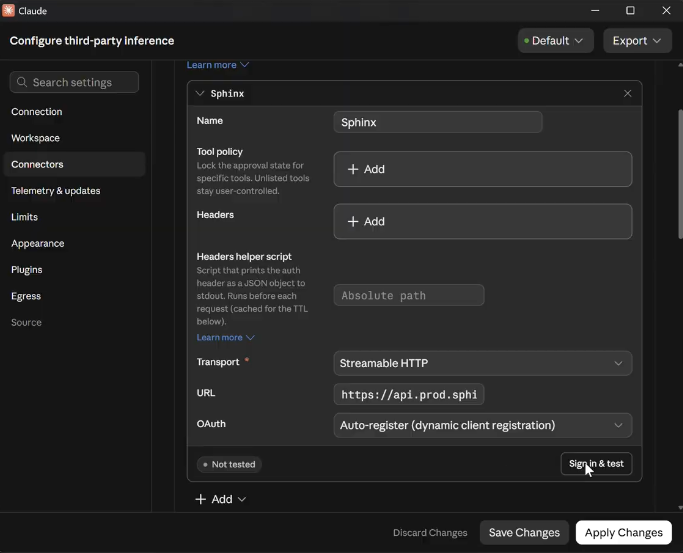The height and width of the screenshot is (553, 683).
Task: Remove the Sphinx connector with its X
Action: point(627,93)
